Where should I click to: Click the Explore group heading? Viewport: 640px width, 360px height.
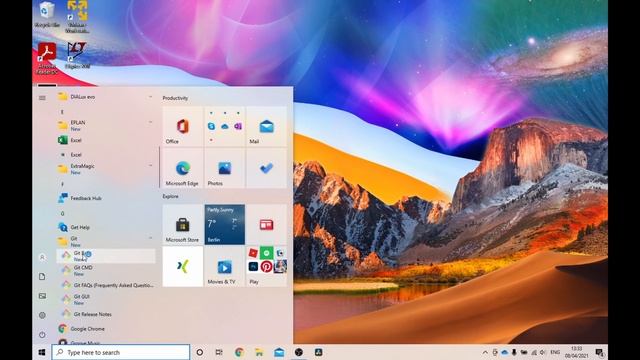tap(170, 196)
